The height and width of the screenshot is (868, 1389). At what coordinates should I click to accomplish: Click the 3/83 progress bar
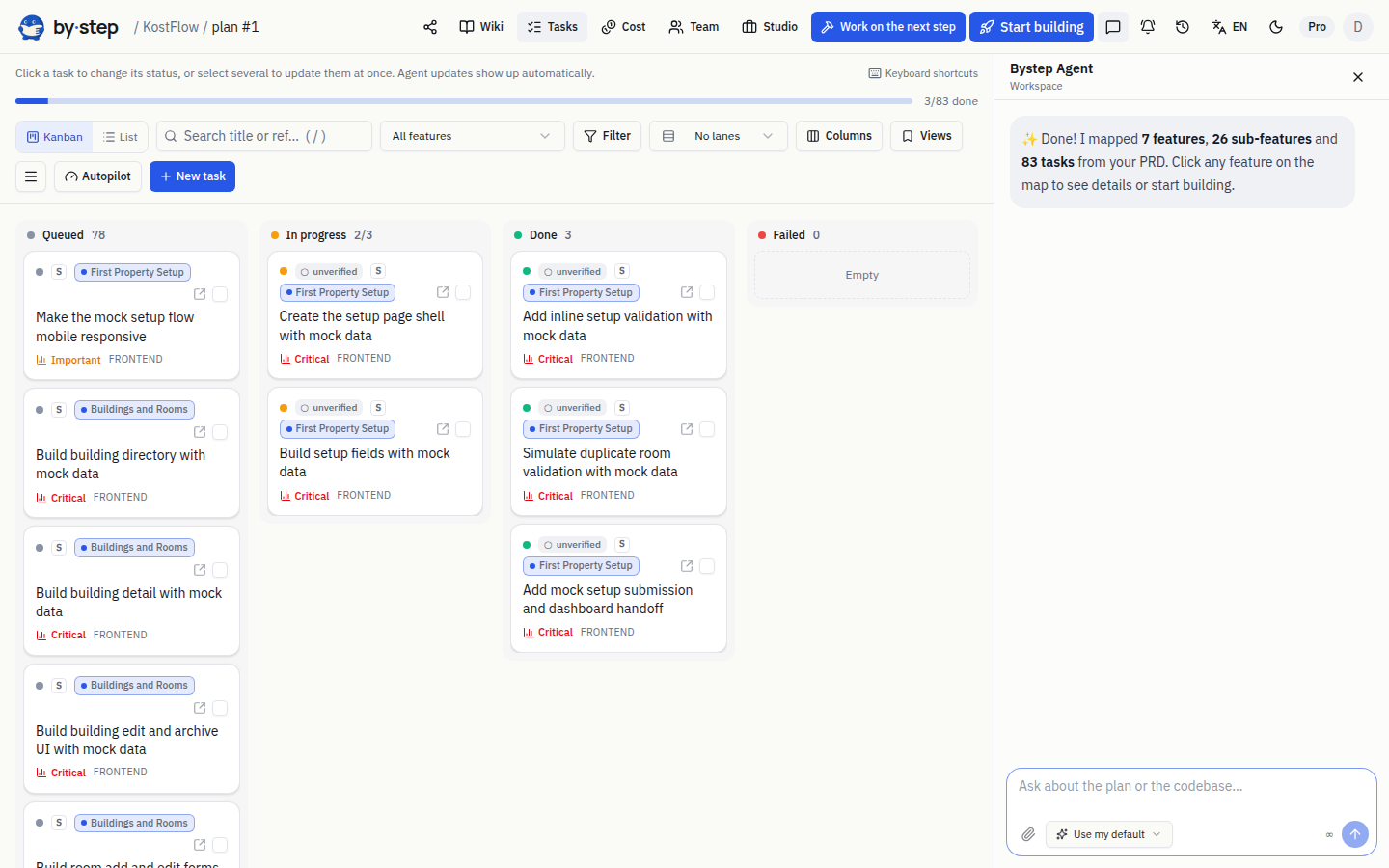pos(464,101)
